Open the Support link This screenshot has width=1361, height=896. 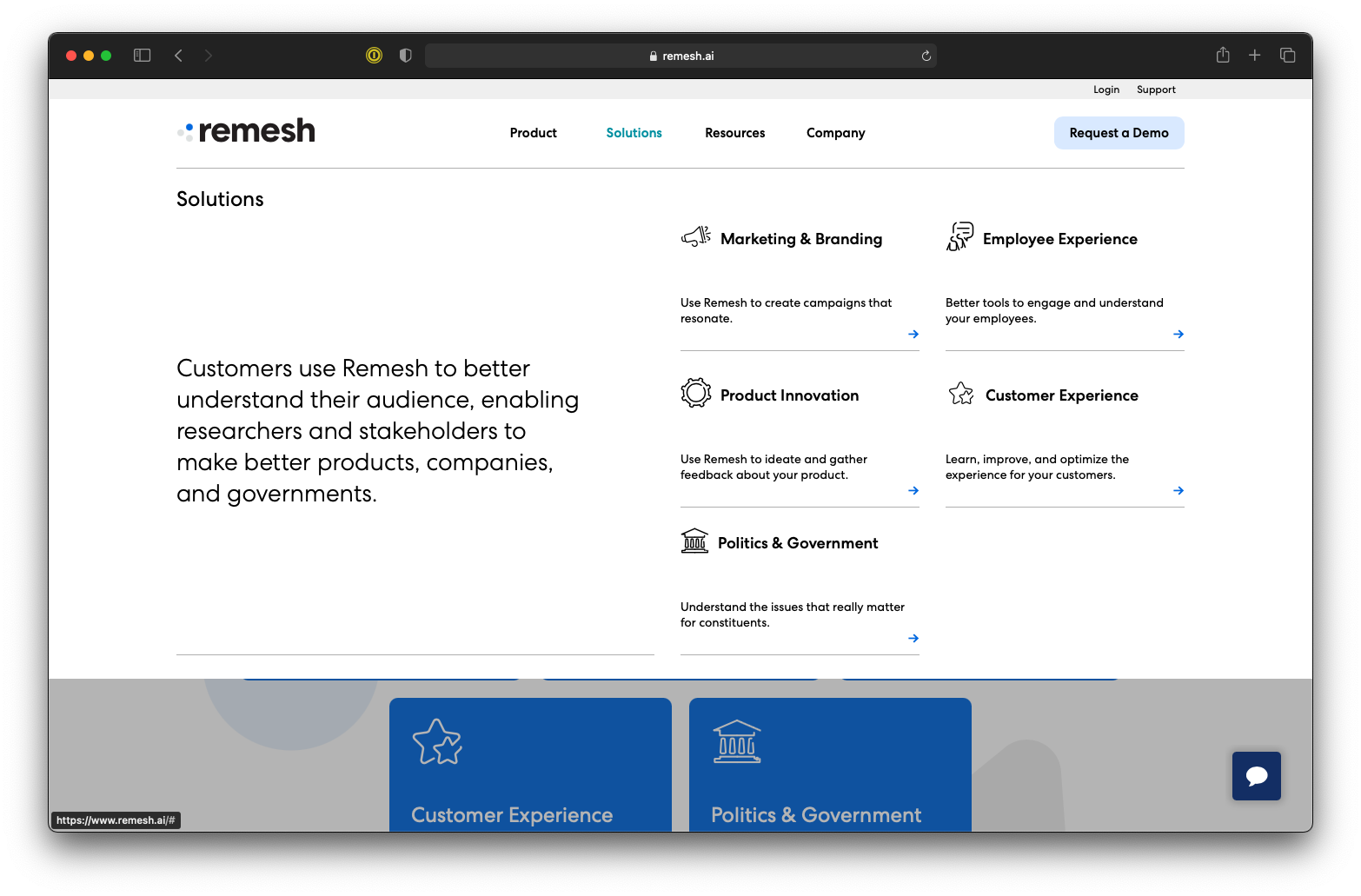tap(1156, 90)
